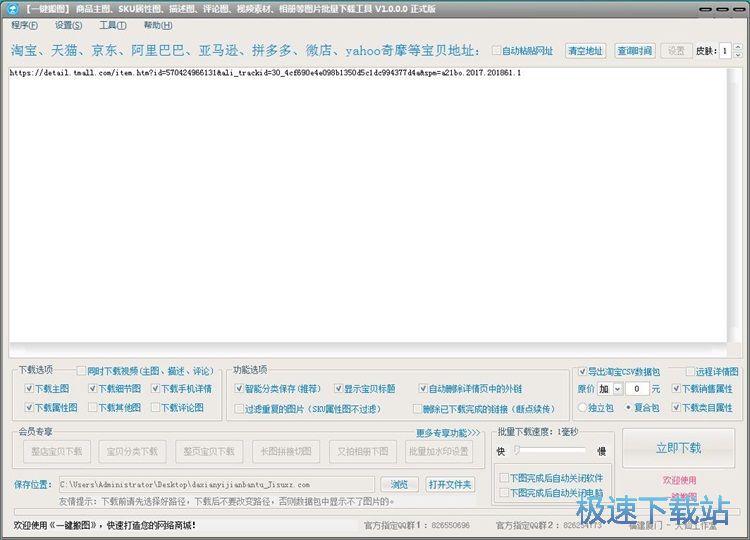Image resolution: width=750 pixels, height=540 pixels.
Task: Click inside the product URL text area
Action: [368, 200]
